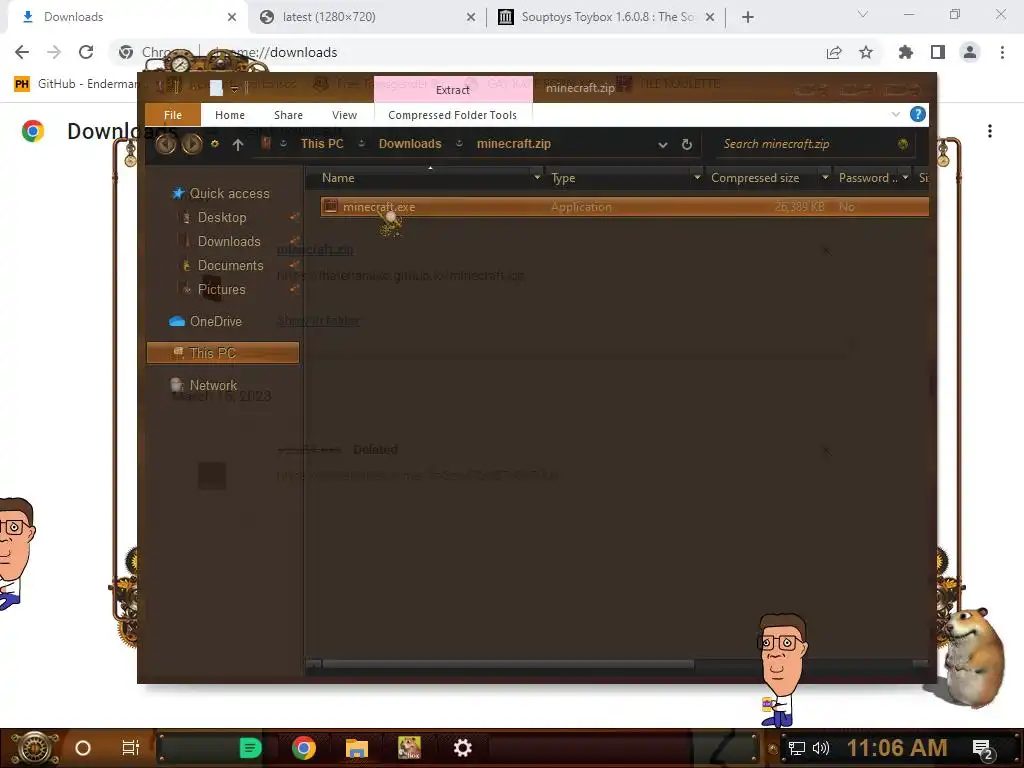This screenshot has height=768, width=1024.
Task: Open the Toybox hamster app in taskbar
Action: [409, 748]
